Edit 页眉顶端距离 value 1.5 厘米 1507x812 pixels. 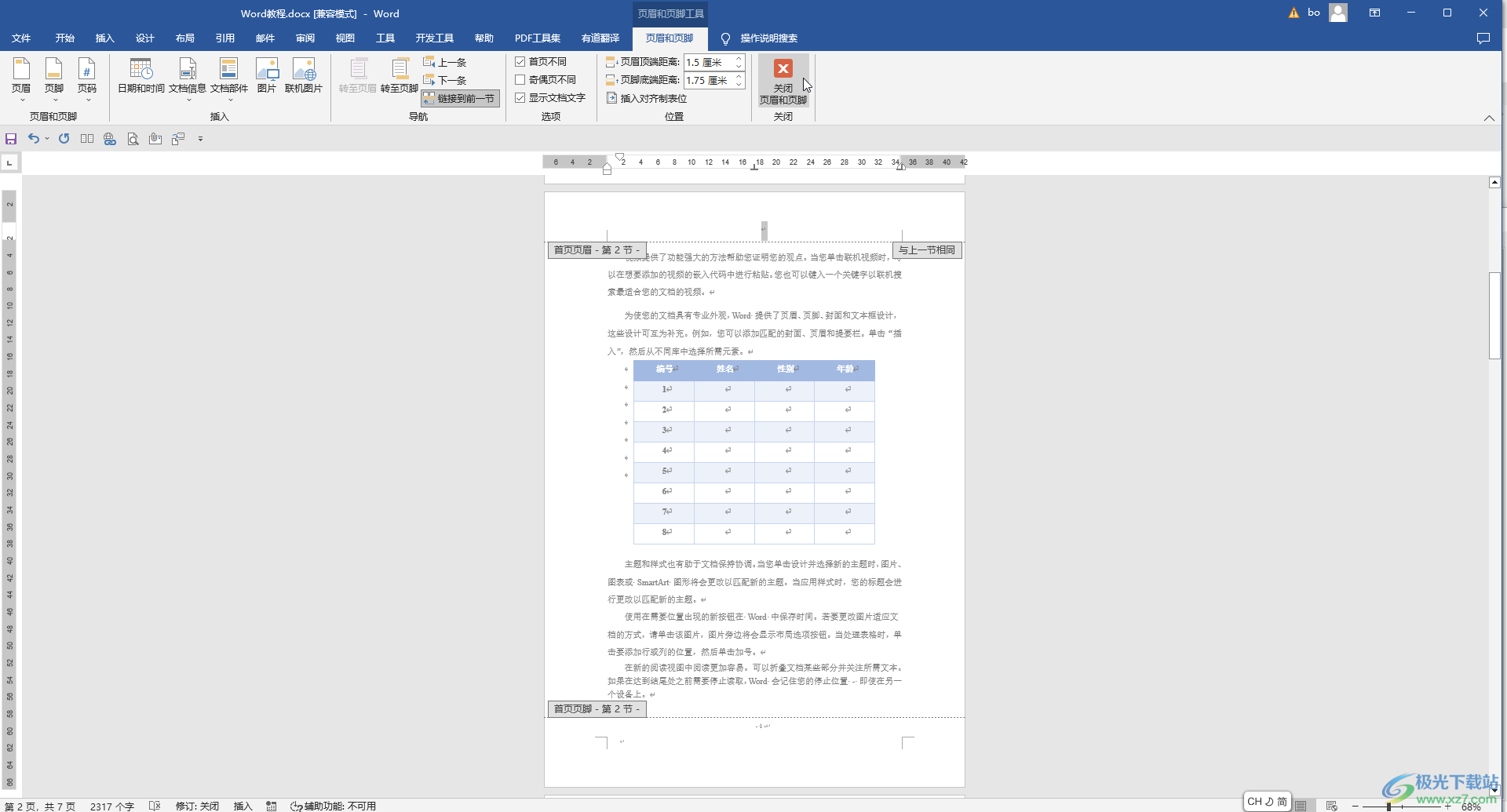709,62
